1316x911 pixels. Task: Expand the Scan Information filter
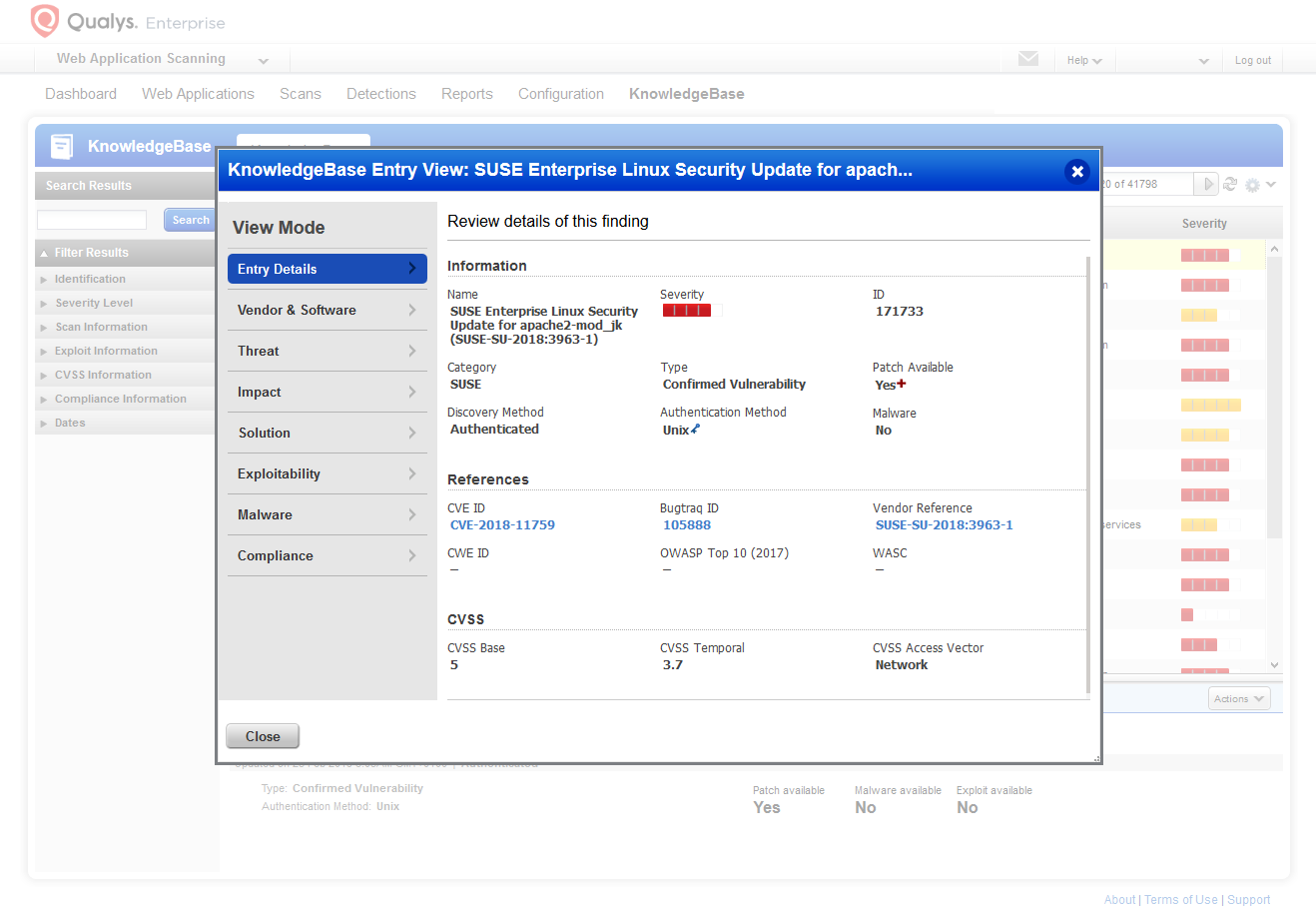coord(125,327)
